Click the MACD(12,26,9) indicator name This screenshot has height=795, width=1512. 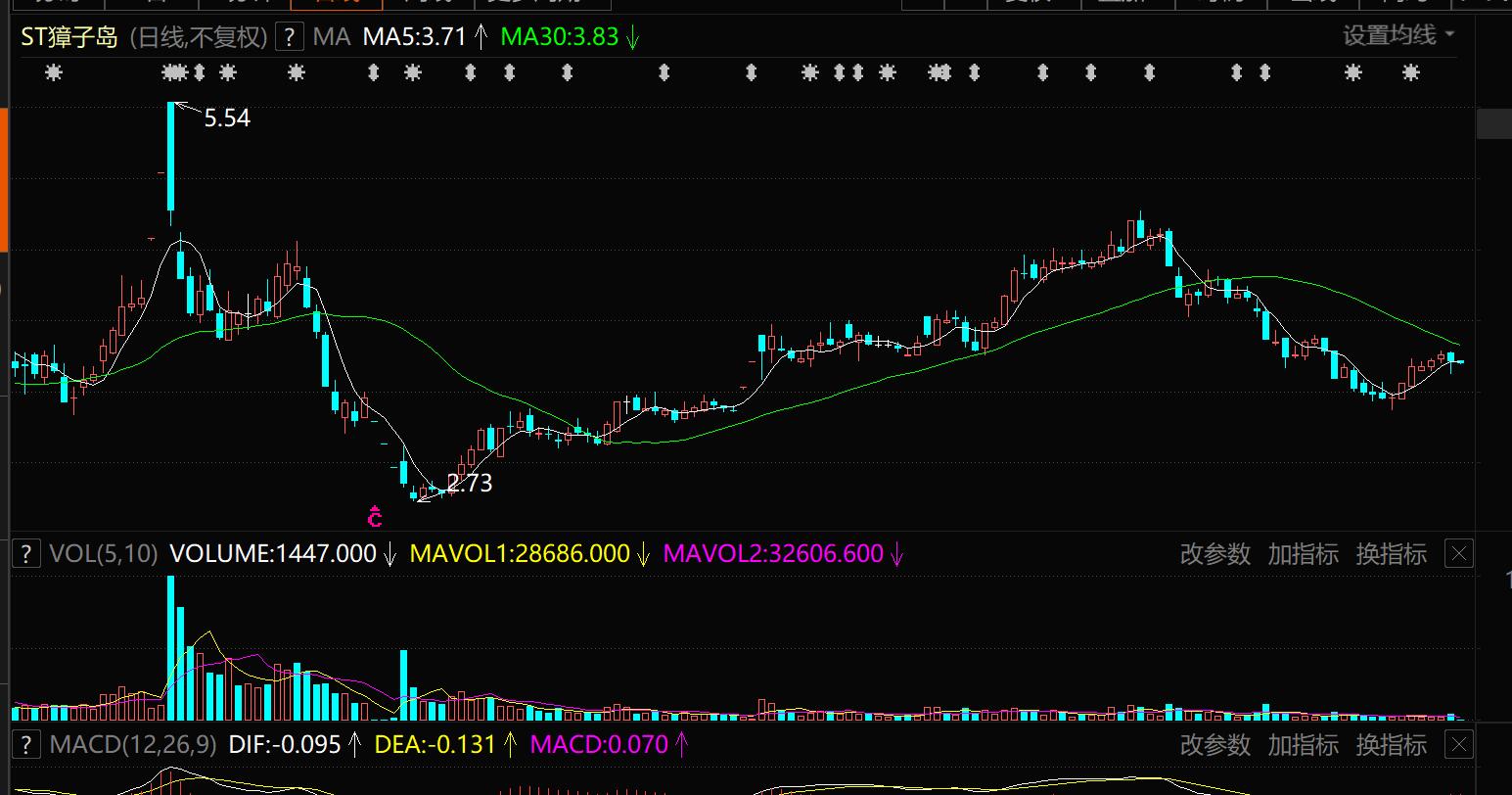(133, 744)
